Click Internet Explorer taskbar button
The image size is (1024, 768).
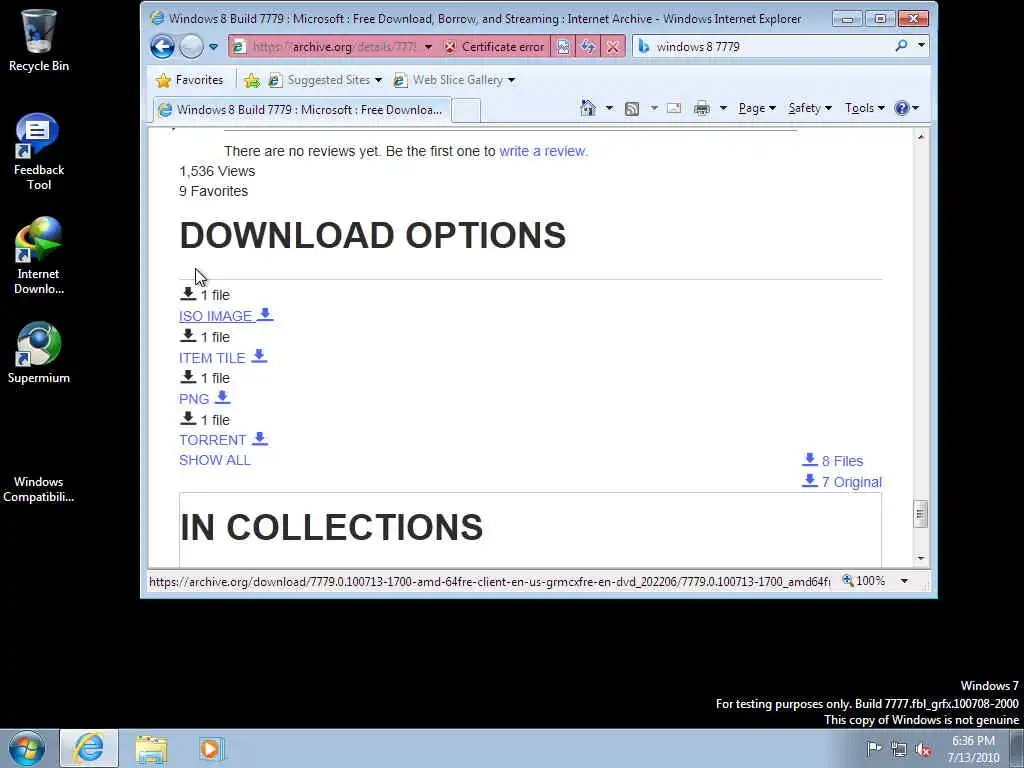pyautogui.click(x=88, y=748)
